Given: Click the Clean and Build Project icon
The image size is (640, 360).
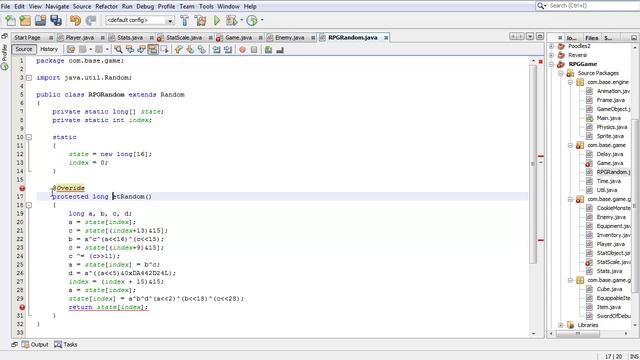Looking at the screenshot, I should point(200,20).
